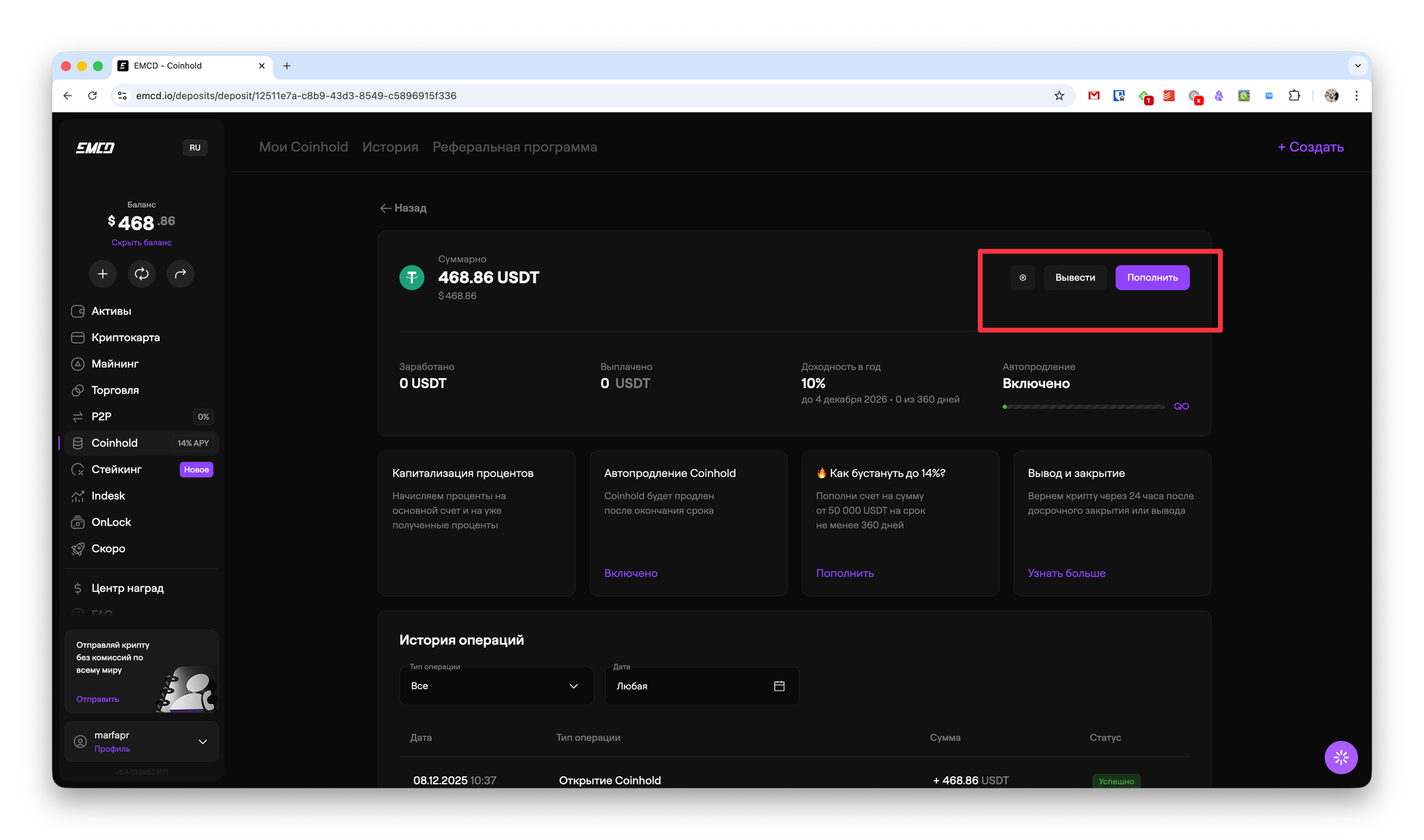
Task: Open the browser tab list chevron
Action: pos(1357,65)
